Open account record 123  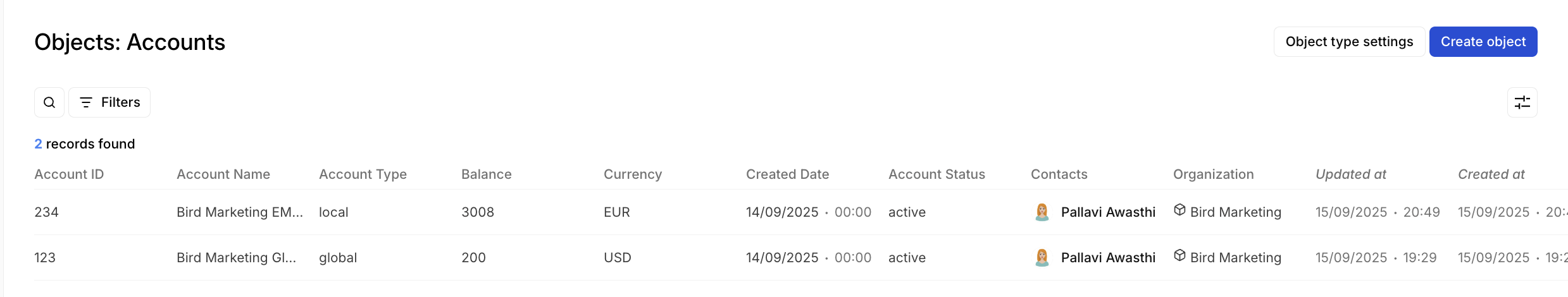[x=45, y=258]
